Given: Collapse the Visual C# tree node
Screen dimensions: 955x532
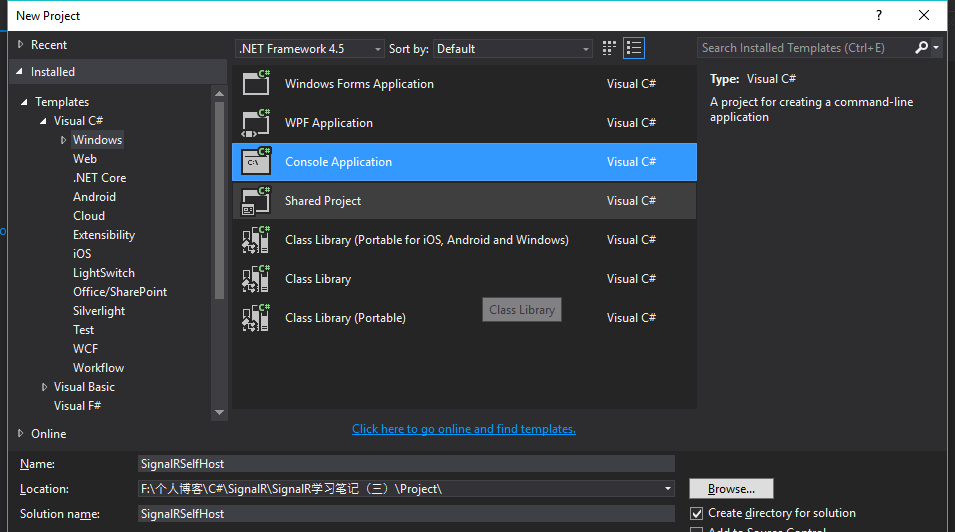Looking at the screenshot, I should (43, 121).
